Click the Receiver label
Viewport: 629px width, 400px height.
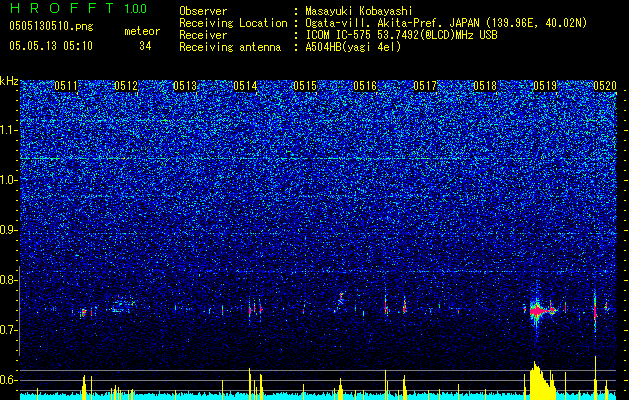pos(203,35)
